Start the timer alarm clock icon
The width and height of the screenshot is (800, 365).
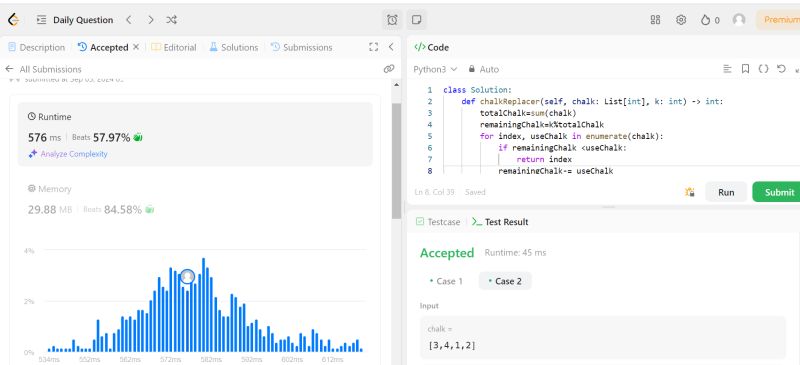pyautogui.click(x=392, y=20)
